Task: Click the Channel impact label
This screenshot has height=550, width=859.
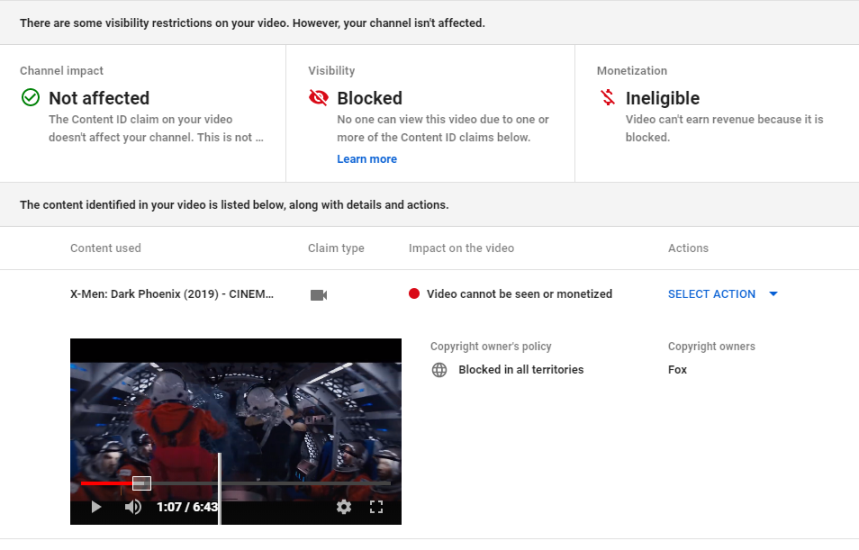Action: 61,71
